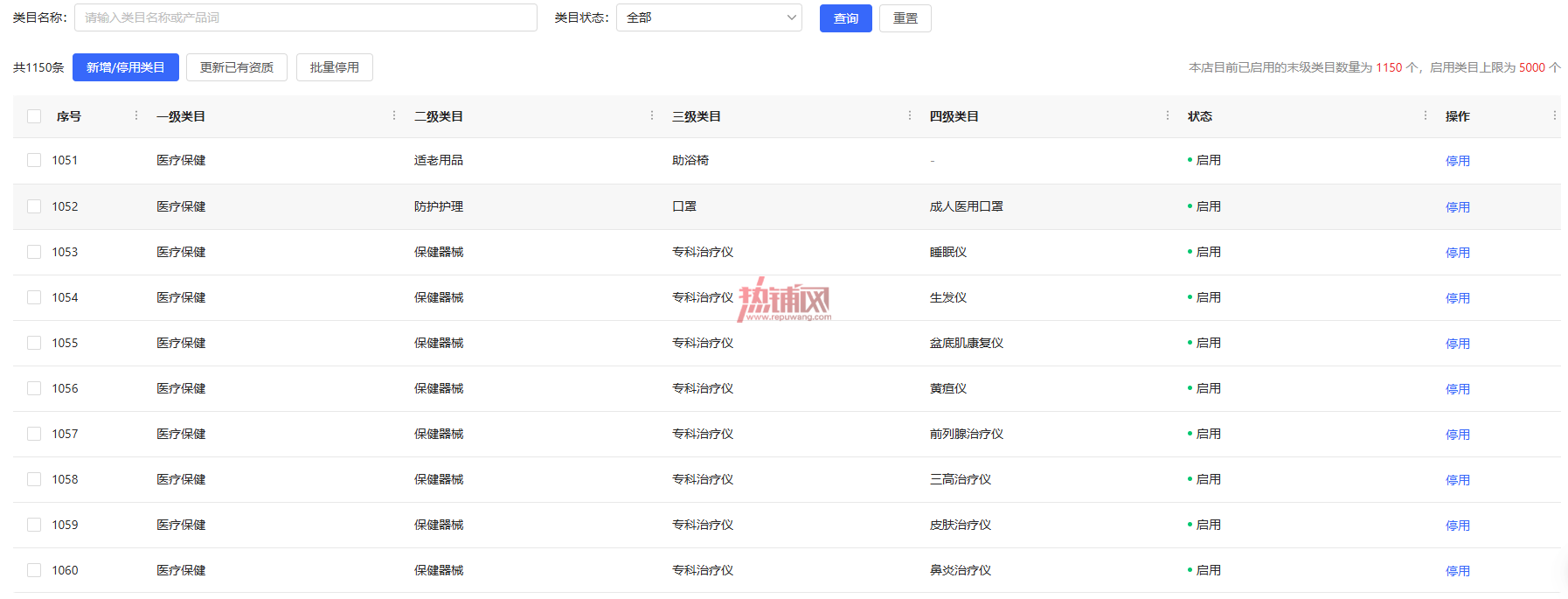
Task: Click the 医疗保健 cell in row 1060
Action: (x=181, y=570)
